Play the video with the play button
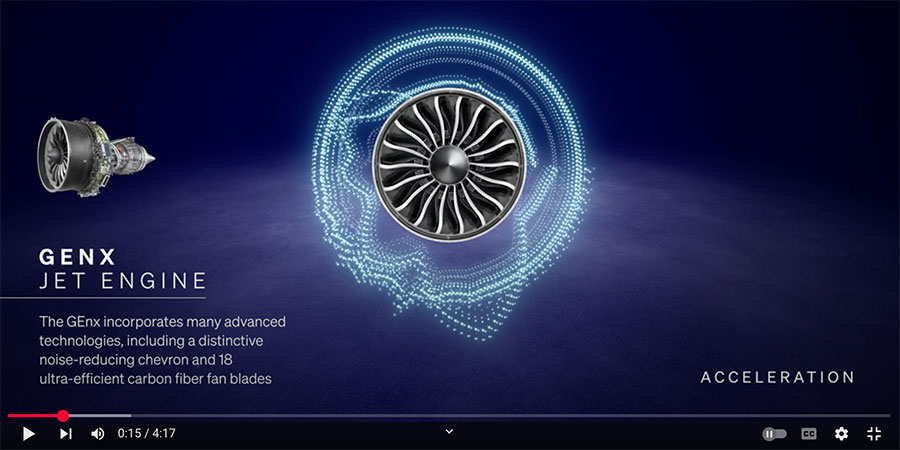The width and height of the screenshot is (900, 450). click(28, 434)
